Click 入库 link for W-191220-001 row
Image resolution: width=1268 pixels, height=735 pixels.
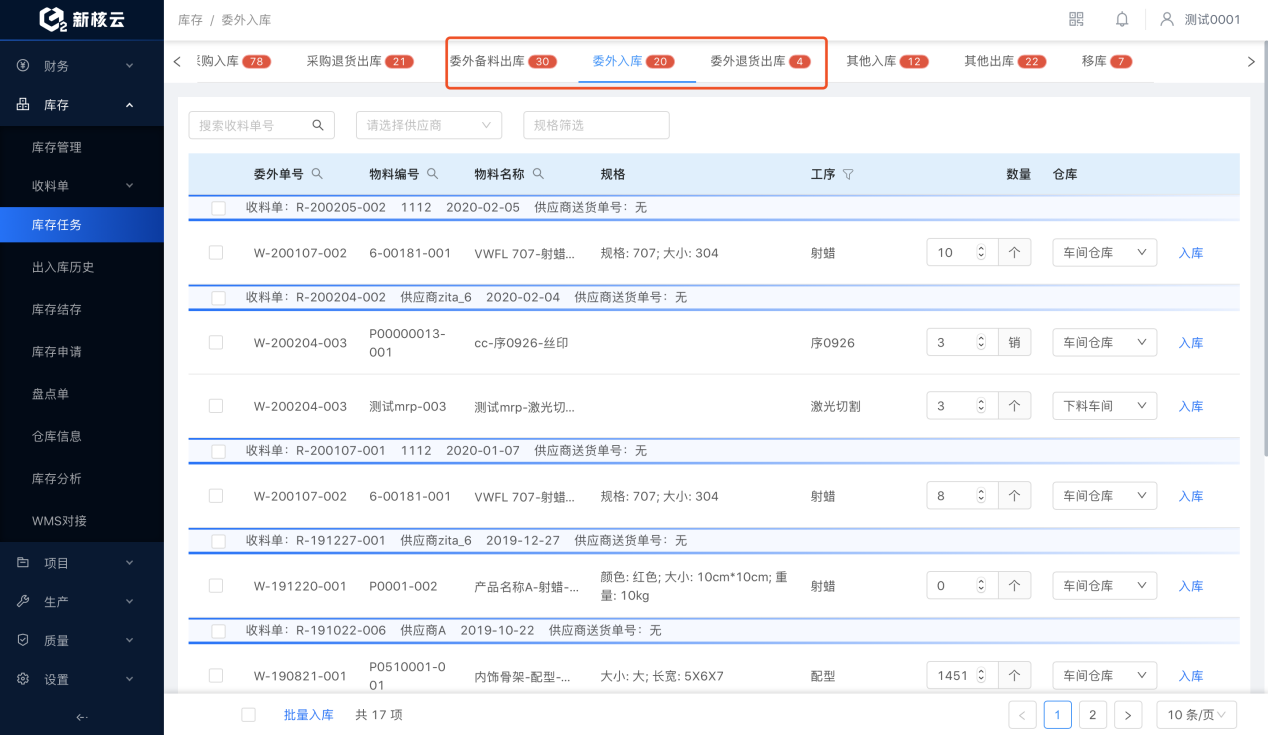point(1191,586)
